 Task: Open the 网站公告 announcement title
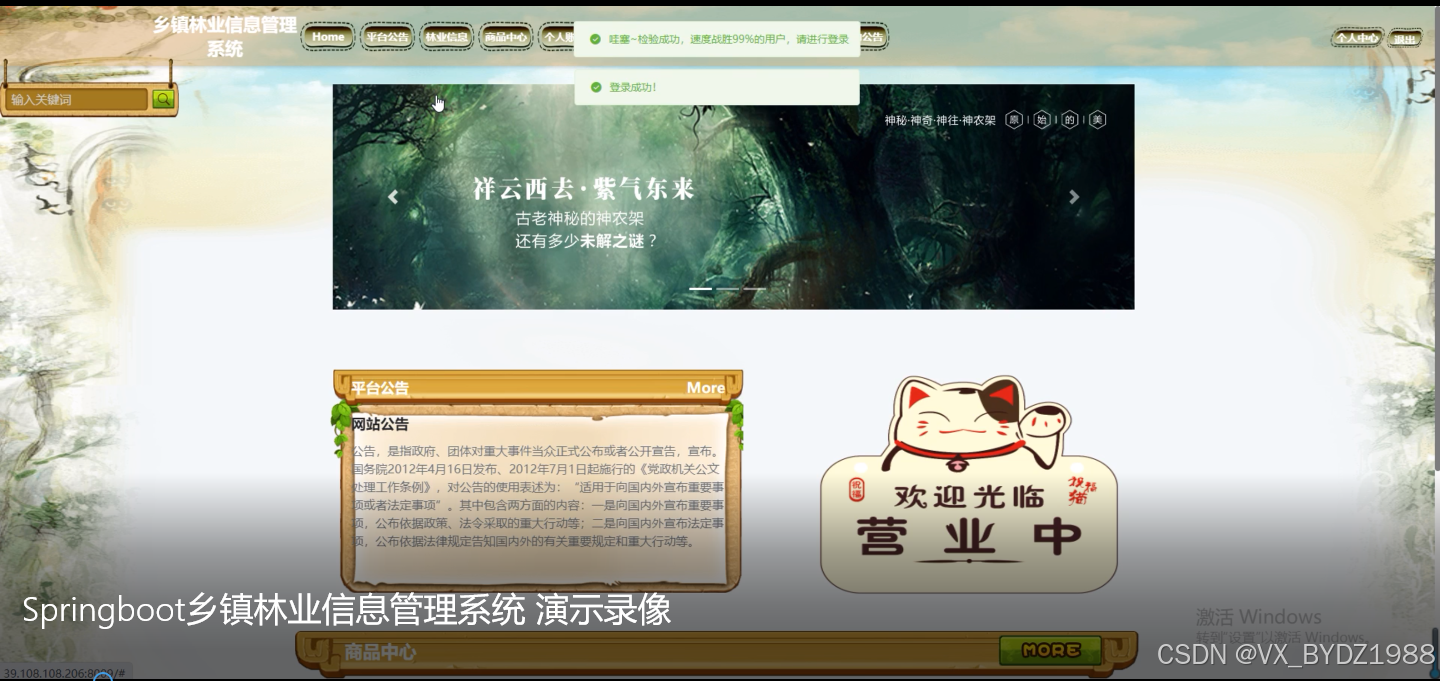tap(380, 424)
